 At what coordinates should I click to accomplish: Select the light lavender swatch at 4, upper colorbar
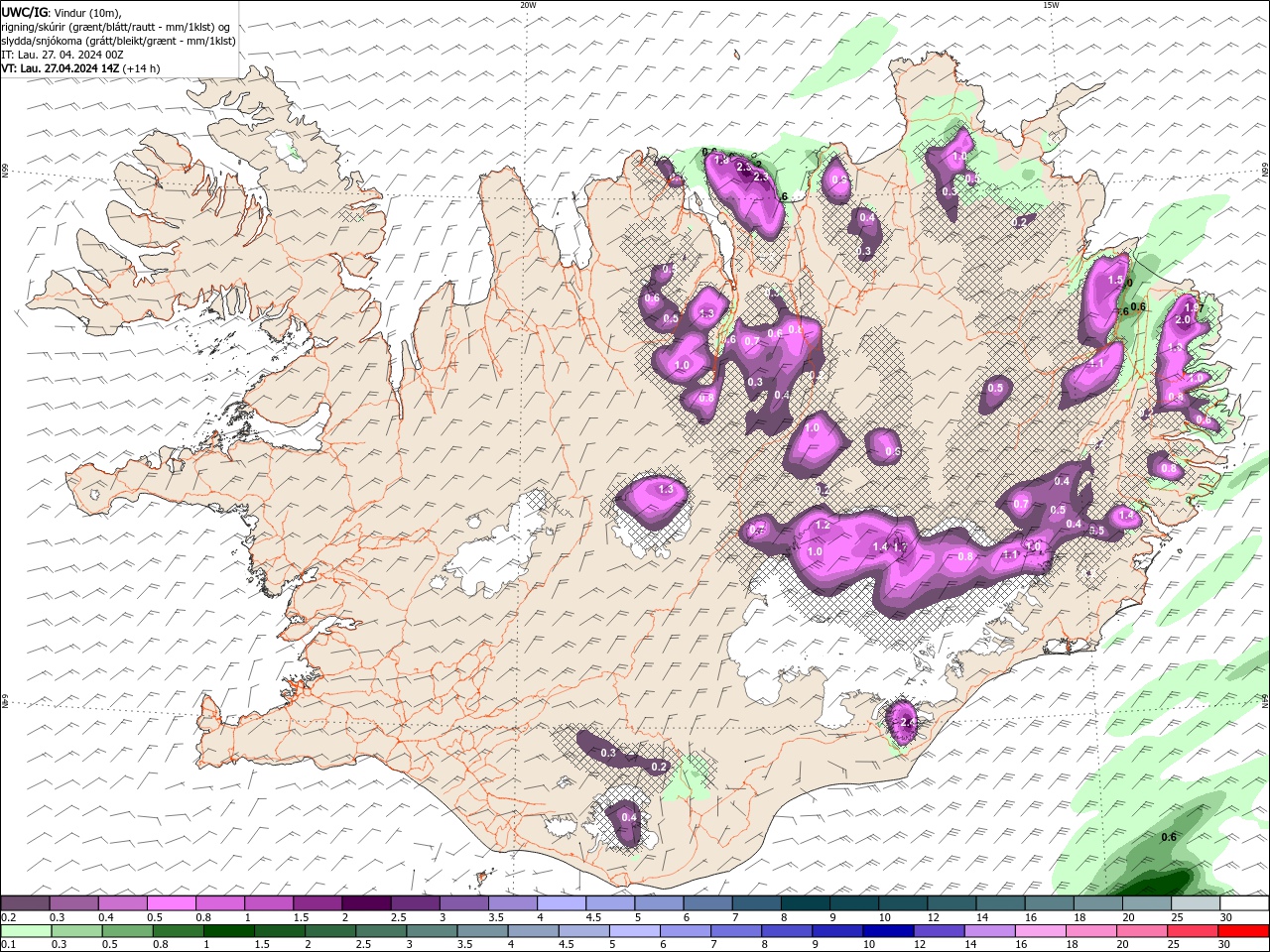pyautogui.click(x=560, y=903)
